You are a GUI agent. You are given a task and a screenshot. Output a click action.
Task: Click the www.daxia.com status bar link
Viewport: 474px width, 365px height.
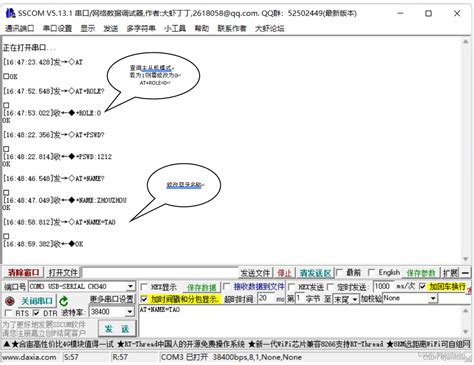point(29,357)
